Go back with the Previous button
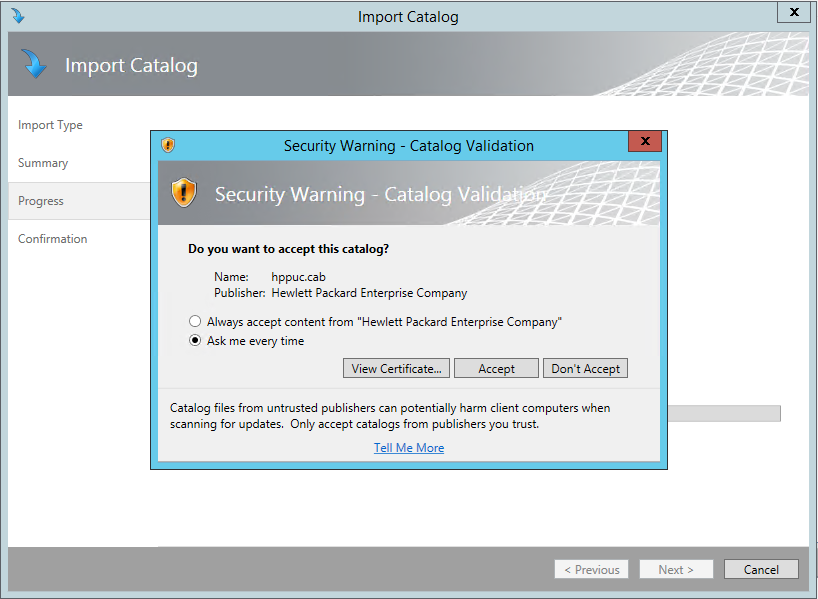Image resolution: width=818 pixels, height=599 pixels. 591,569
